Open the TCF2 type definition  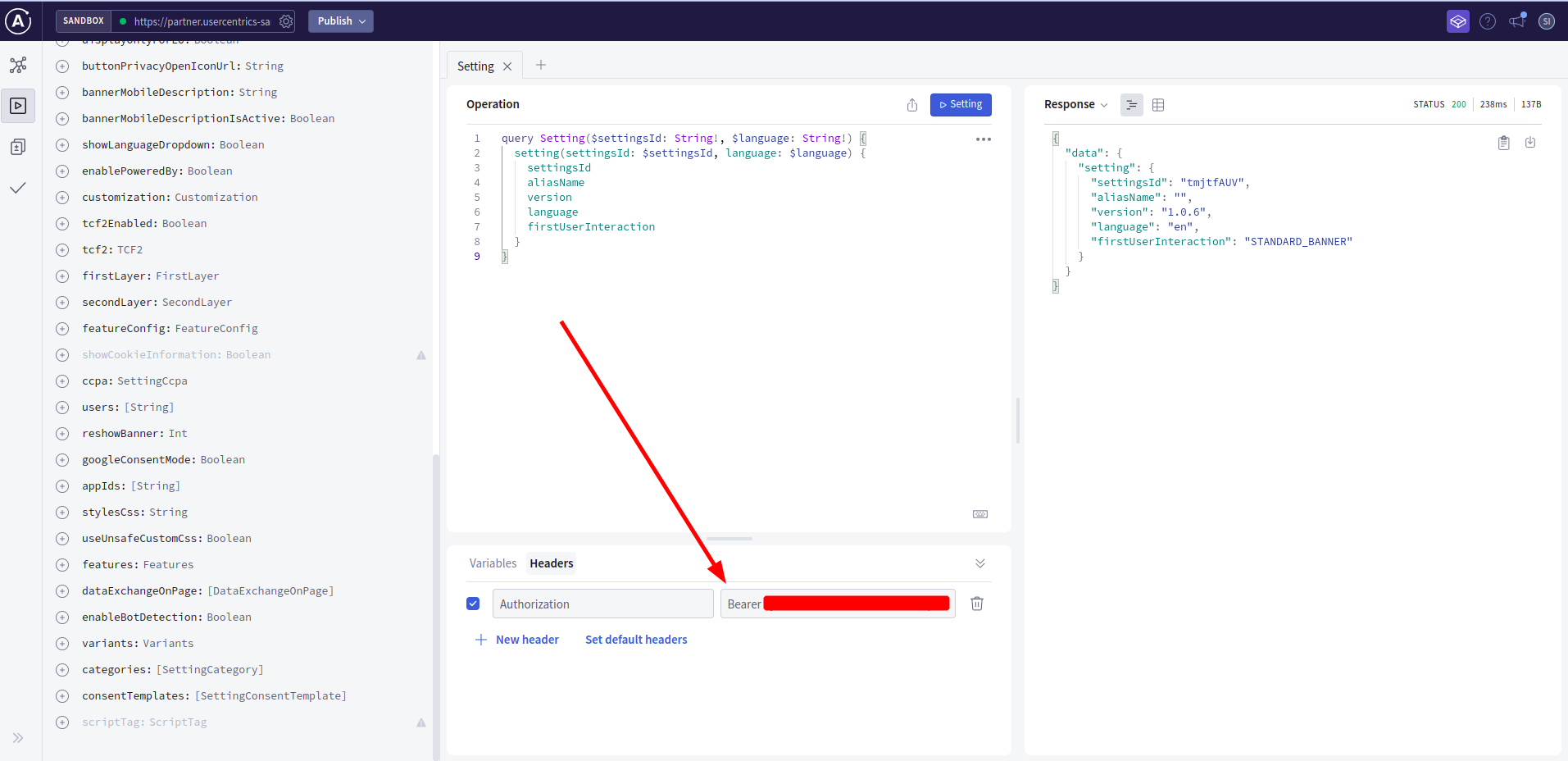click(x=130, y=250)
